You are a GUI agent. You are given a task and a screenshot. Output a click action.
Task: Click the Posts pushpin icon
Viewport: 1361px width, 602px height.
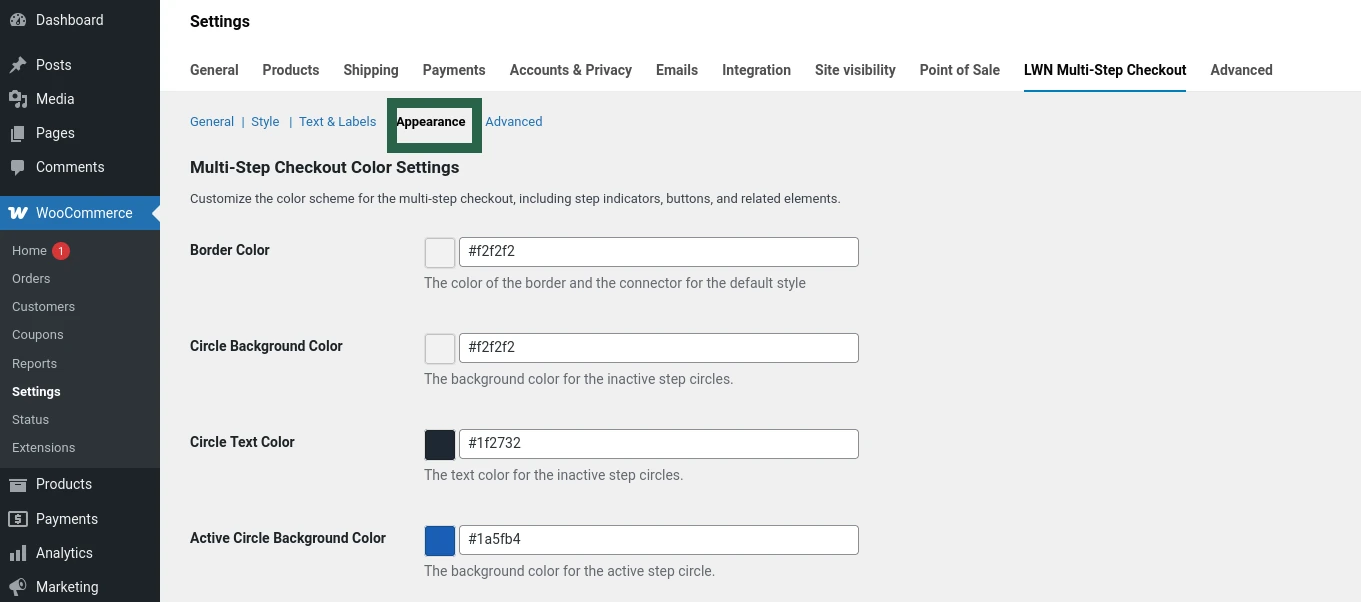tap(18, 65)
